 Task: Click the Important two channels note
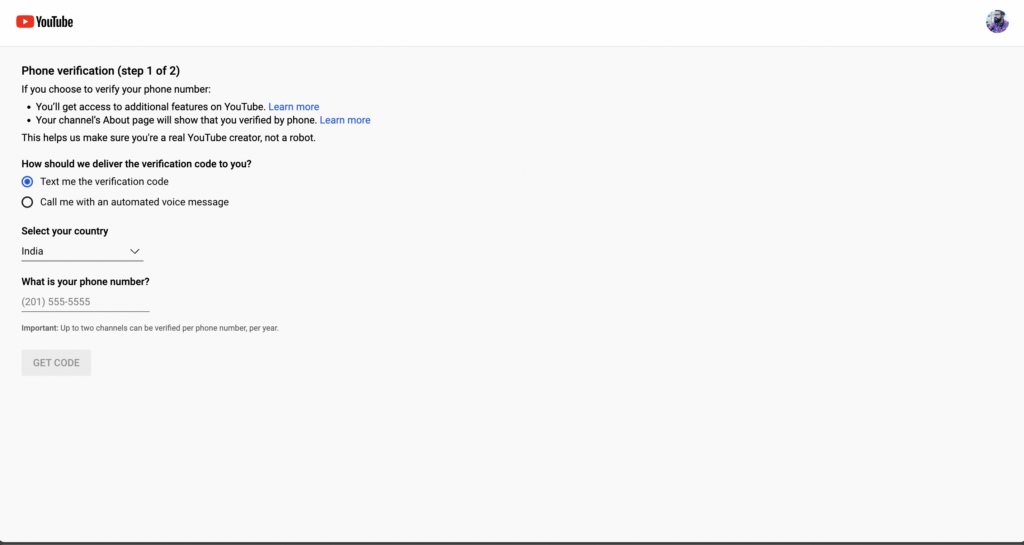click(x=150, y=328)
